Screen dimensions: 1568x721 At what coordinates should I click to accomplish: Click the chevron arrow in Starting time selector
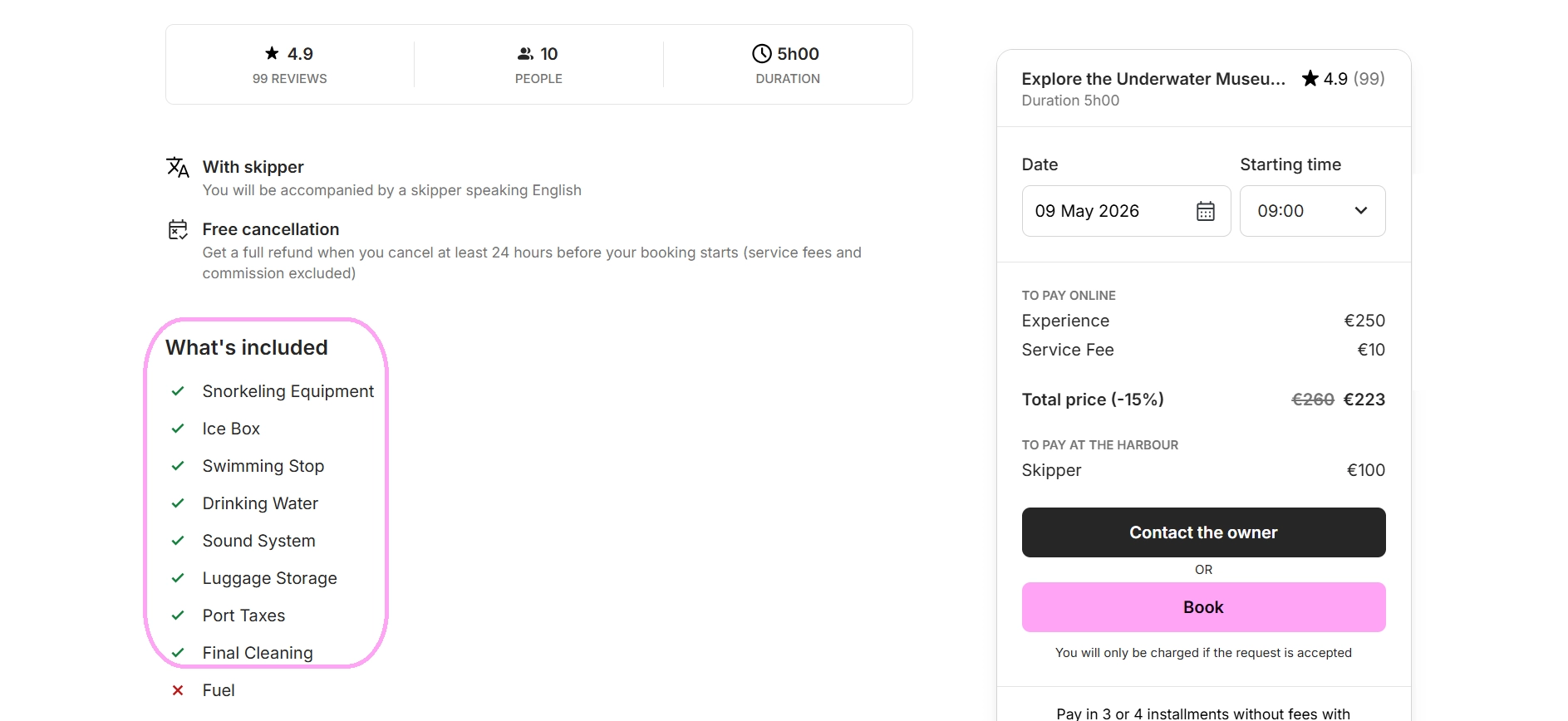(x=1360, y=211)
